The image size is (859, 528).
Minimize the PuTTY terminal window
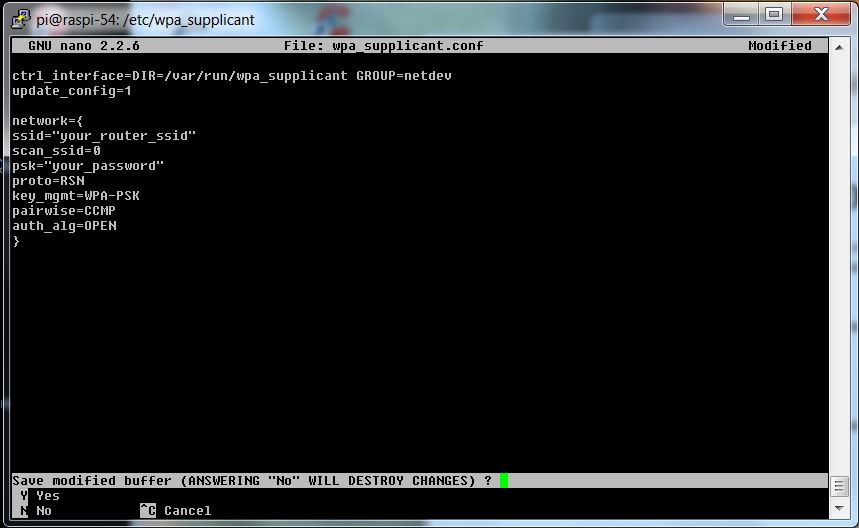point(741,14)
